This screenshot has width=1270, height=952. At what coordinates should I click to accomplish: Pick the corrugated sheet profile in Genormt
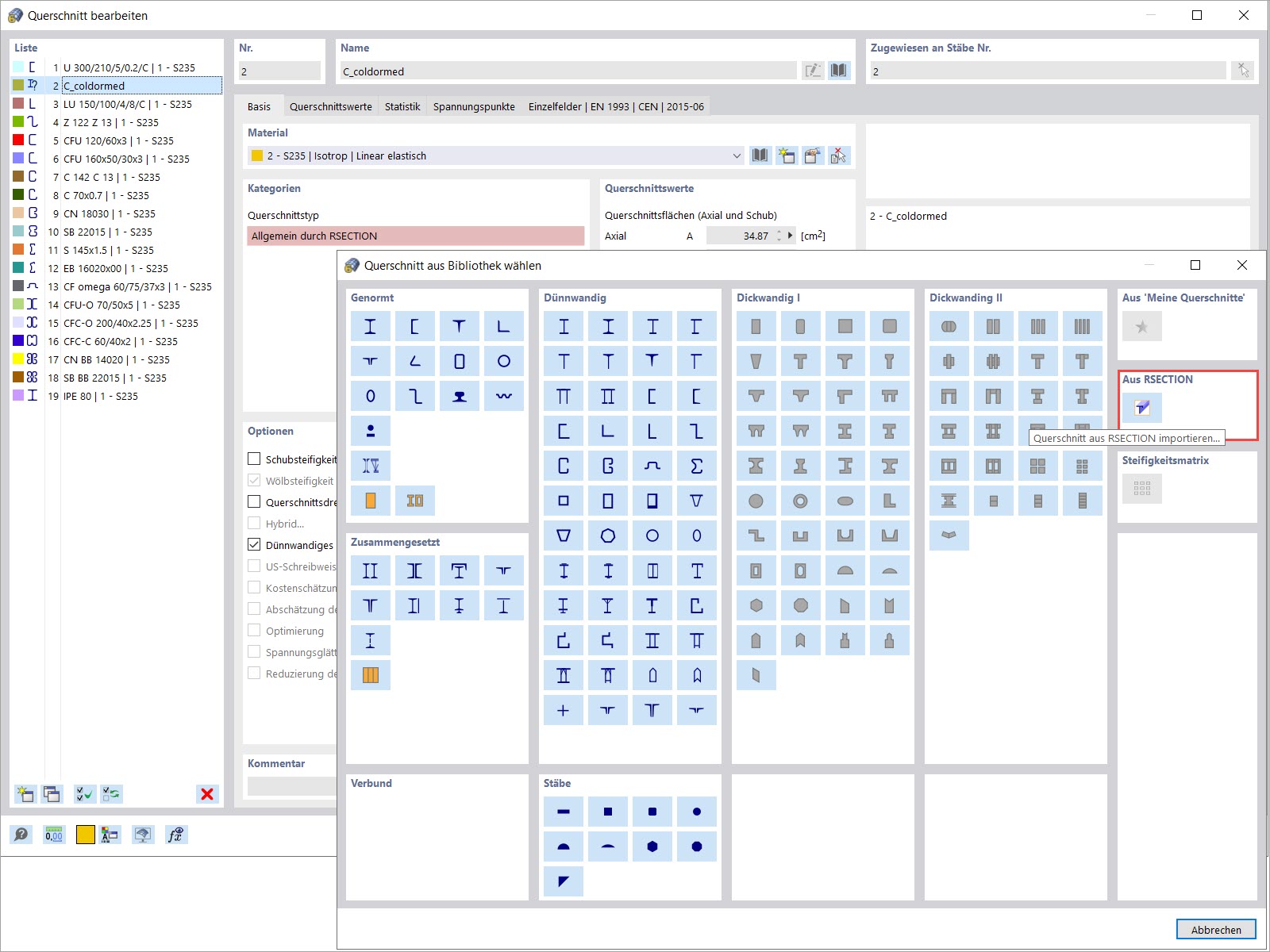[503, 396]
